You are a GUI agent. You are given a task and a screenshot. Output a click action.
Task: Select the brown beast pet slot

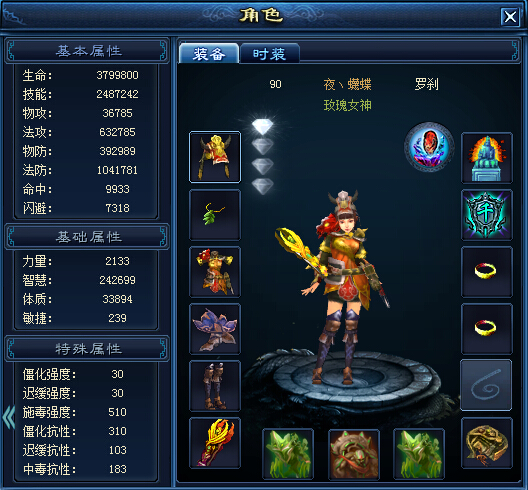(354, 454)
